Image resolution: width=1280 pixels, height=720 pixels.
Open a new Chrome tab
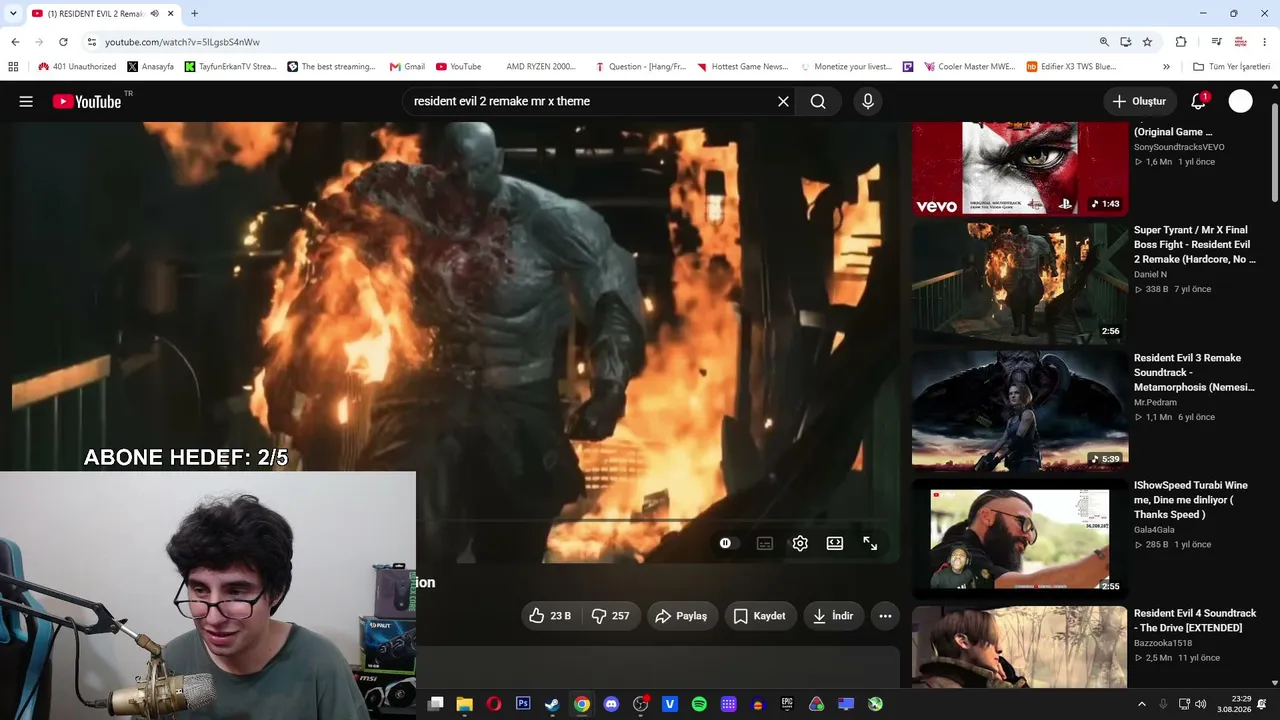(x=194, y=14)
